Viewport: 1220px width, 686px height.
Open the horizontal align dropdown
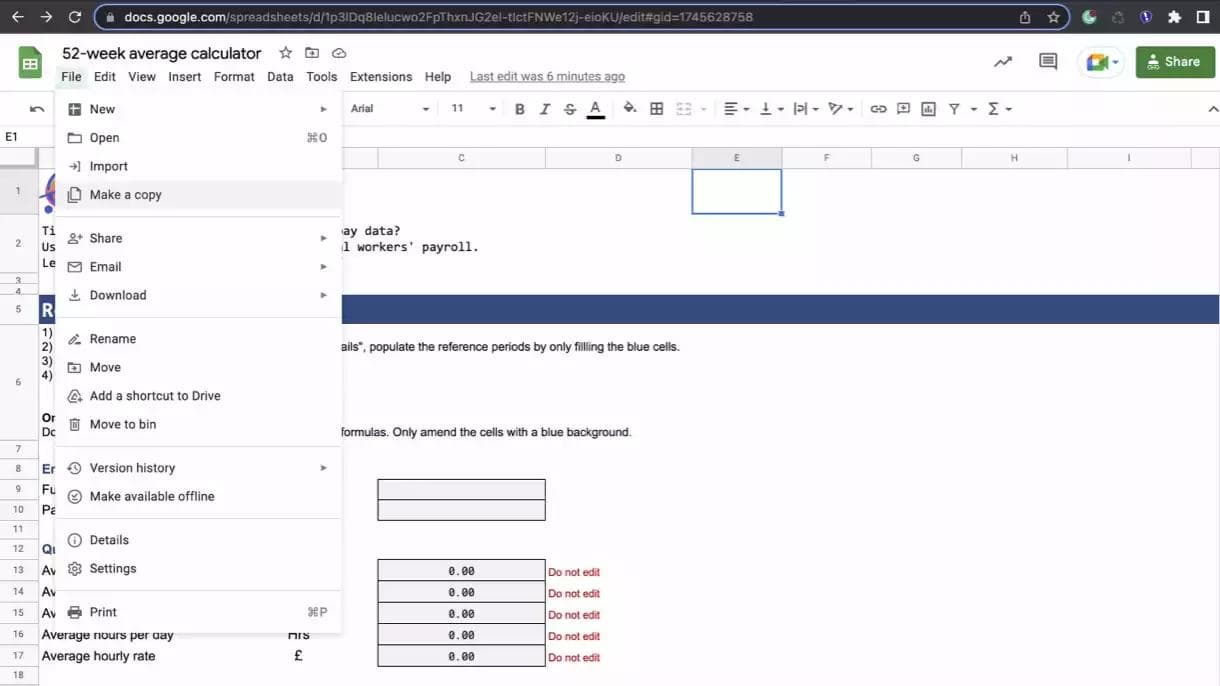(x=737, y=108)
